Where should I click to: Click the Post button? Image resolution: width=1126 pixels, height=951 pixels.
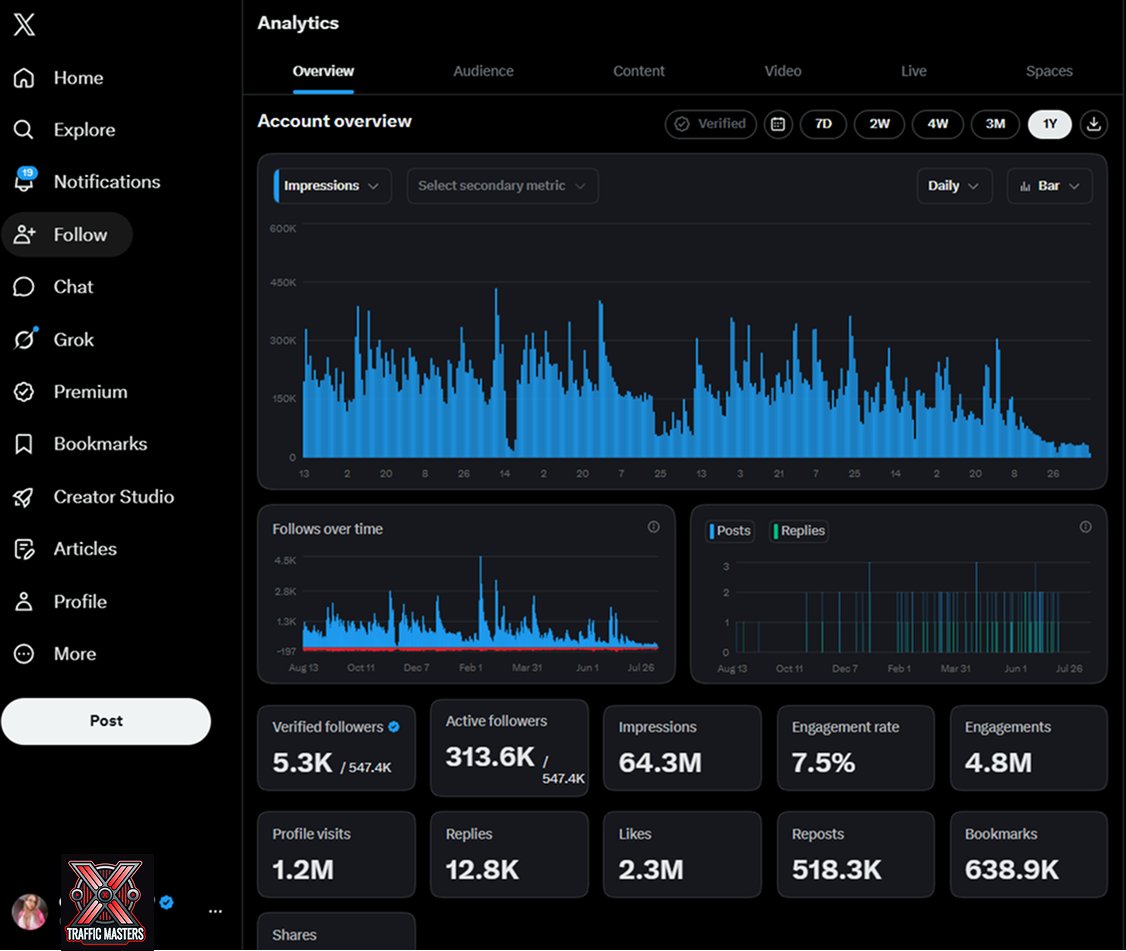106,721
